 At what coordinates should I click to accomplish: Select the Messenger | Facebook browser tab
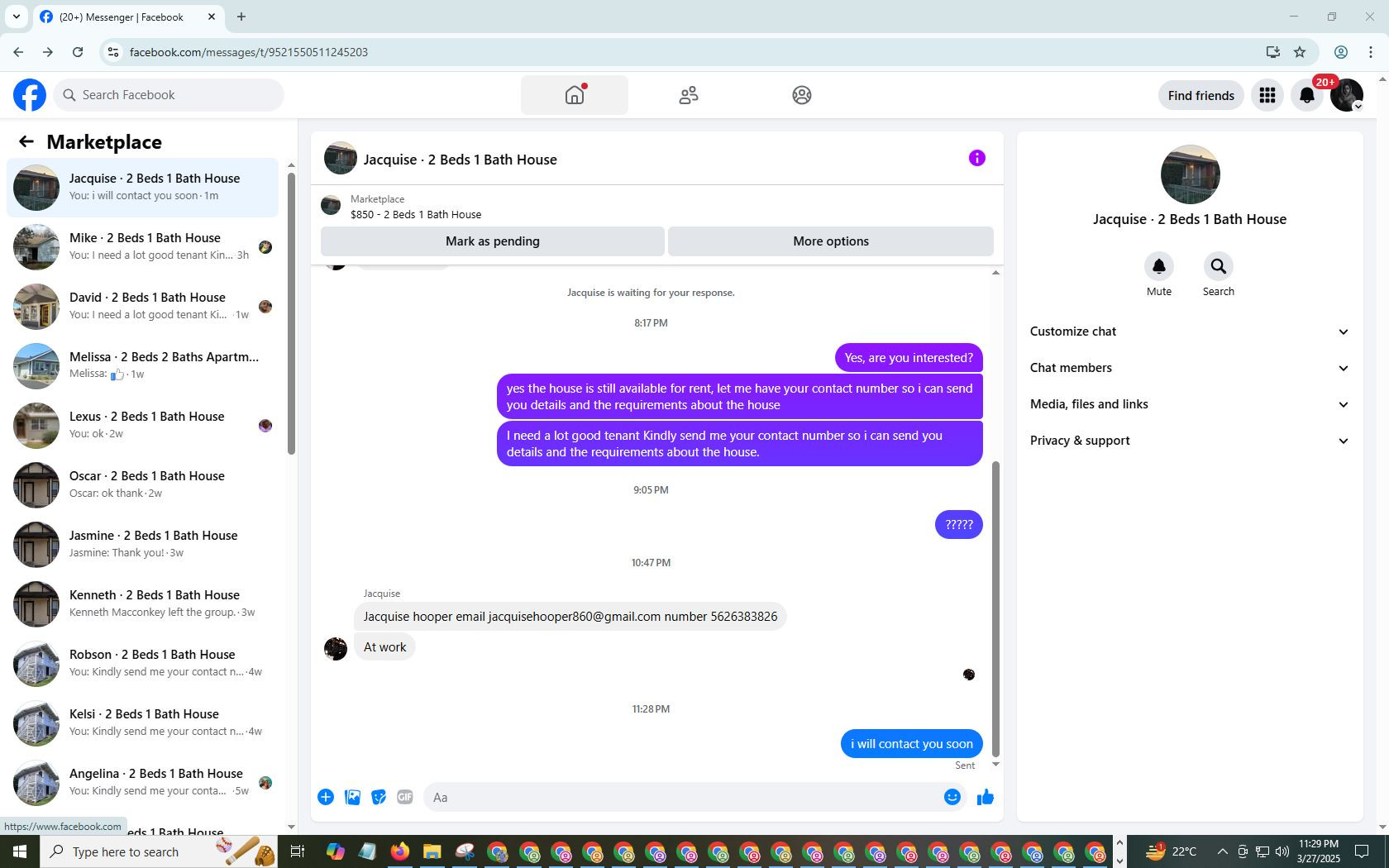click(128, 17)
